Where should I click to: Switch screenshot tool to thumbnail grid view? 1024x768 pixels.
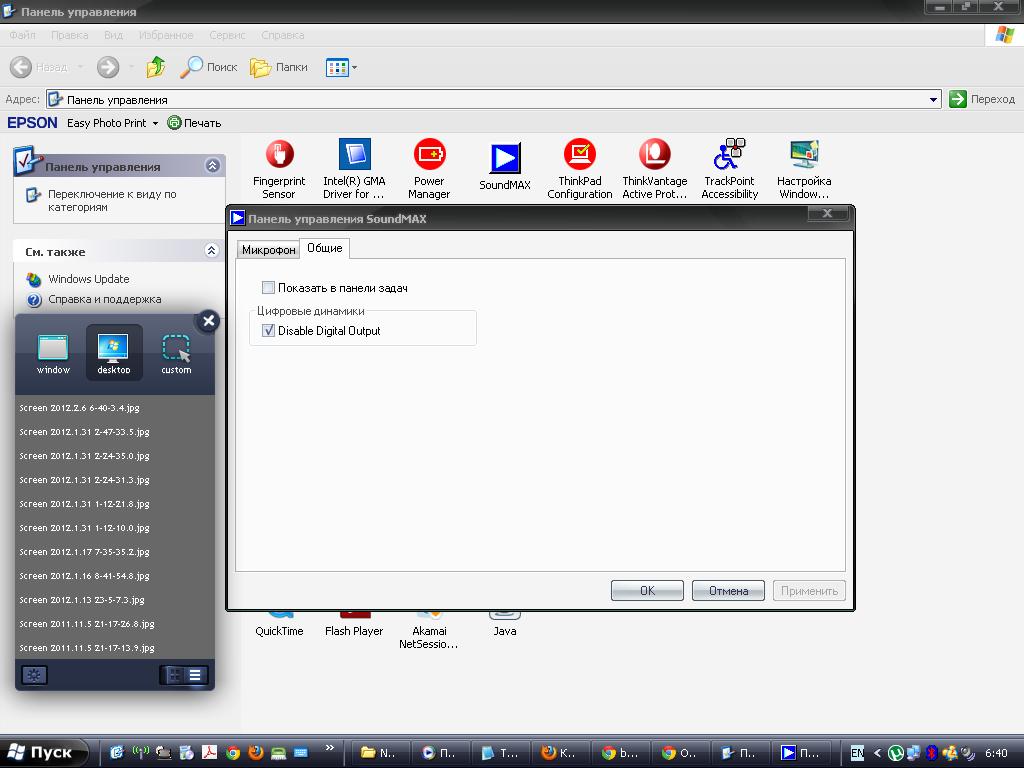point(174,675)
